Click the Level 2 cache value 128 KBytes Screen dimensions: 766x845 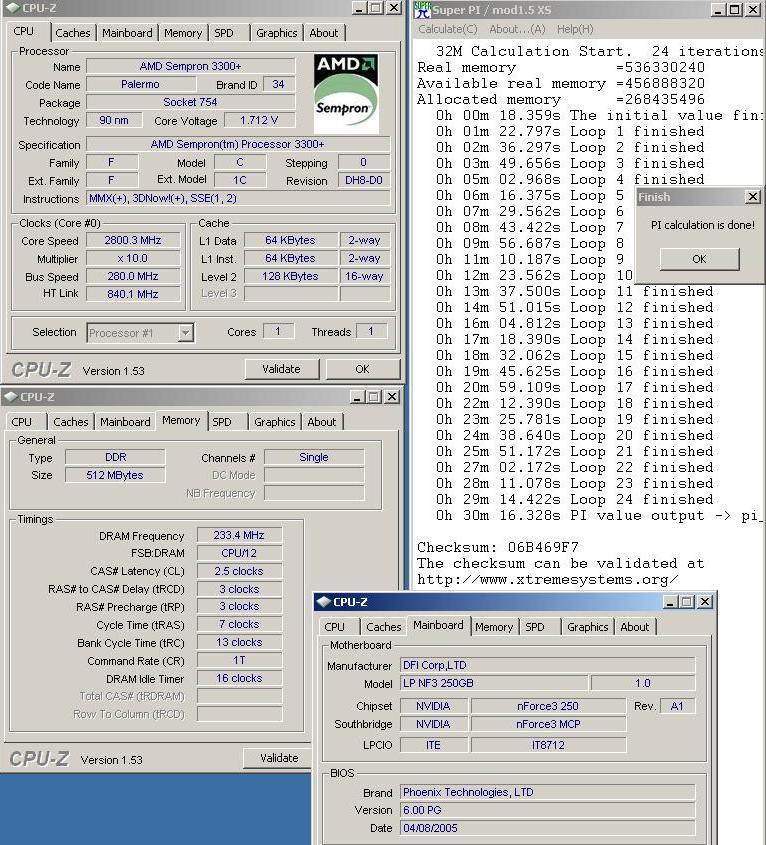[x=291, y=276]
